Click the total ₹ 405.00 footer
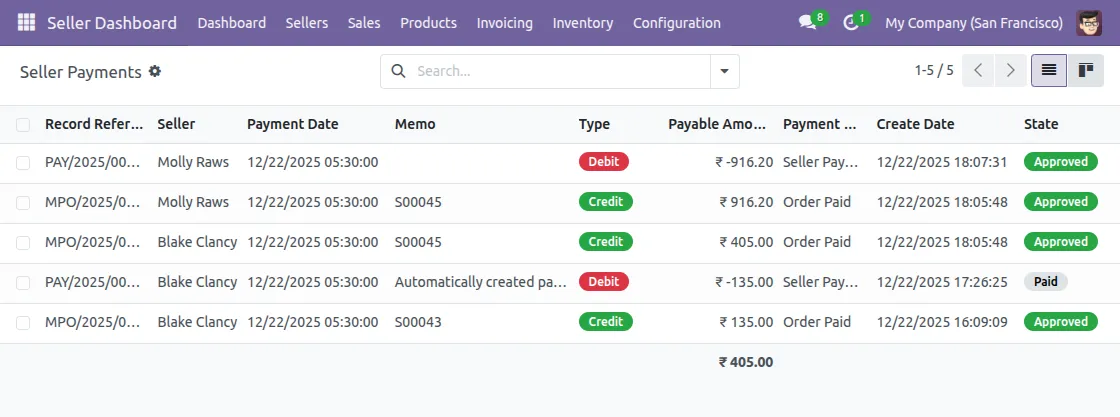Image resolution: width=1120 pixels, height=417 pixels. [x=746, y=362]
